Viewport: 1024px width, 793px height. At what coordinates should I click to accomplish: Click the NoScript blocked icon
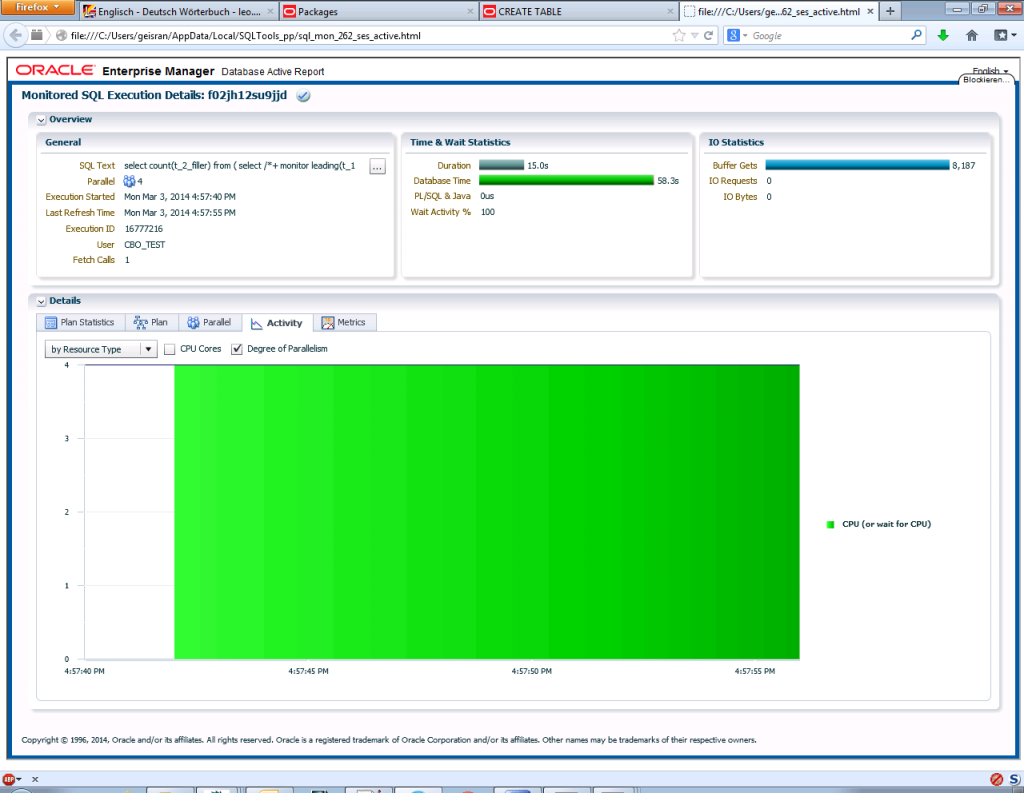[x=996, y=779]
